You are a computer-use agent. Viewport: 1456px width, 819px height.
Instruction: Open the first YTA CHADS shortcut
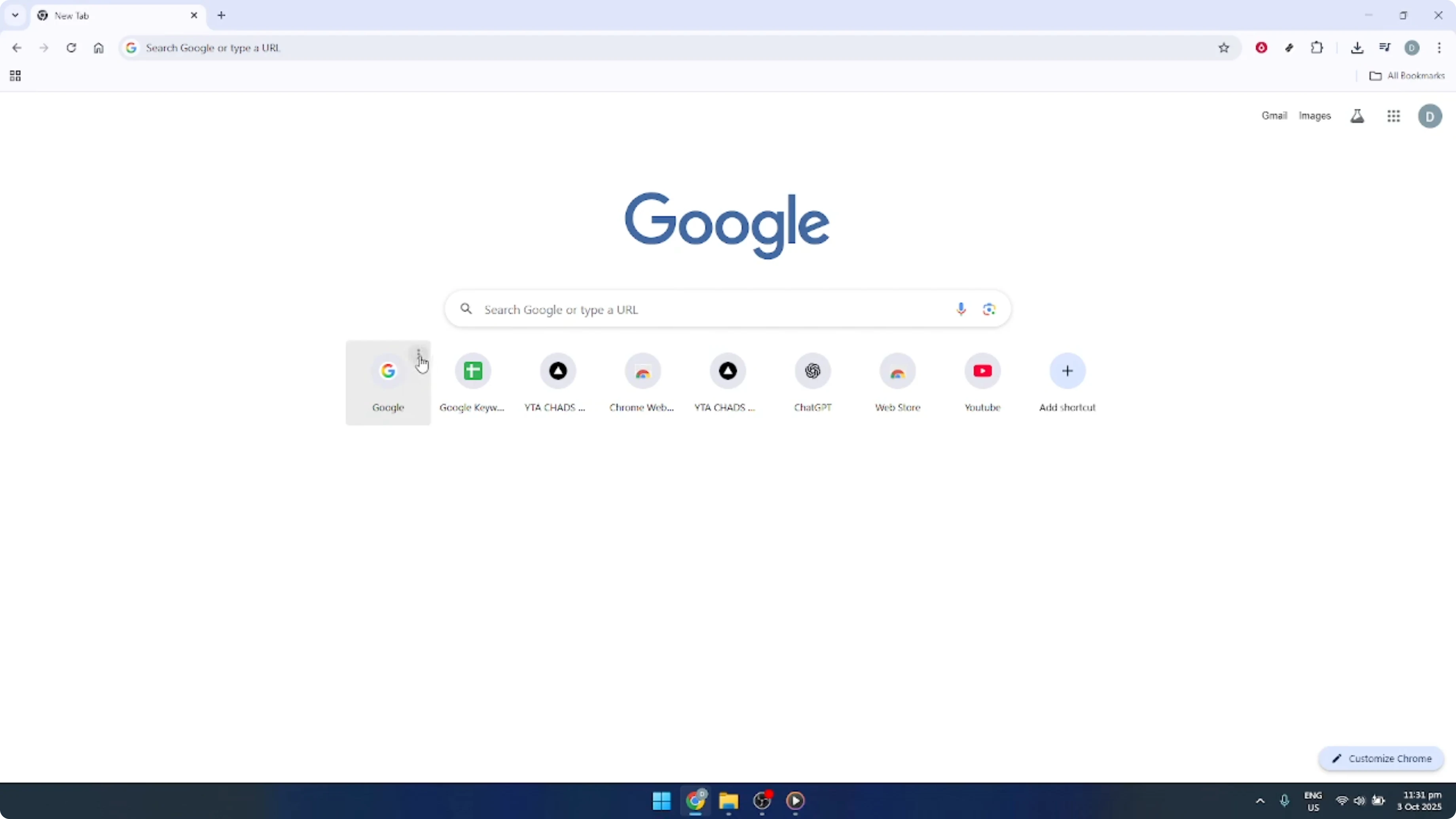(557, 383)
